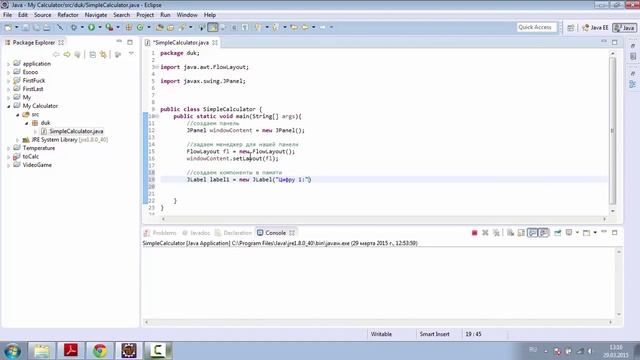Screen dimensions: 640x360
Task: Click the Search flashlight toolbar icon
Action: 182,27
